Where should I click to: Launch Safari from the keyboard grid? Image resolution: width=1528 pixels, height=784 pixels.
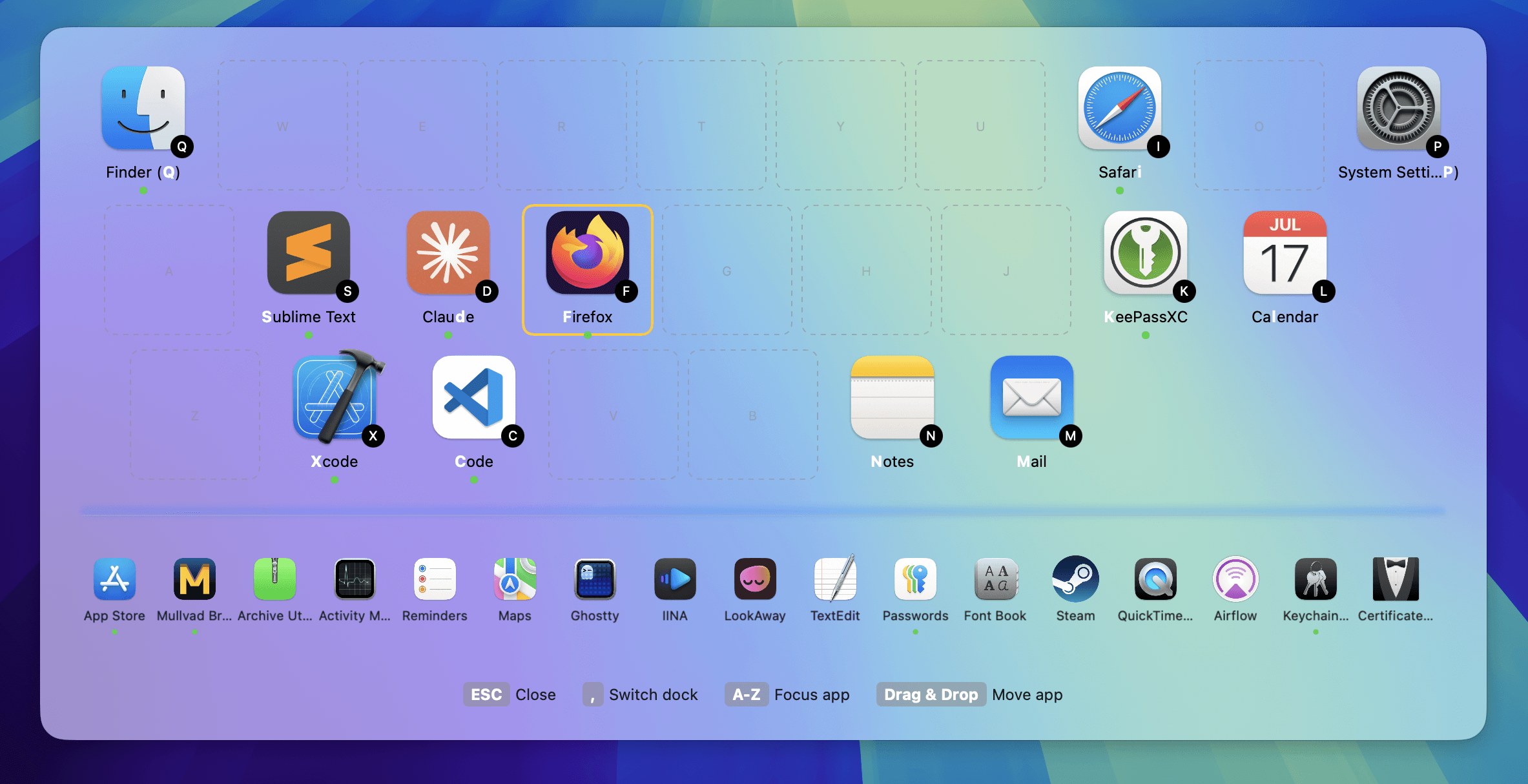point(1119,108)
